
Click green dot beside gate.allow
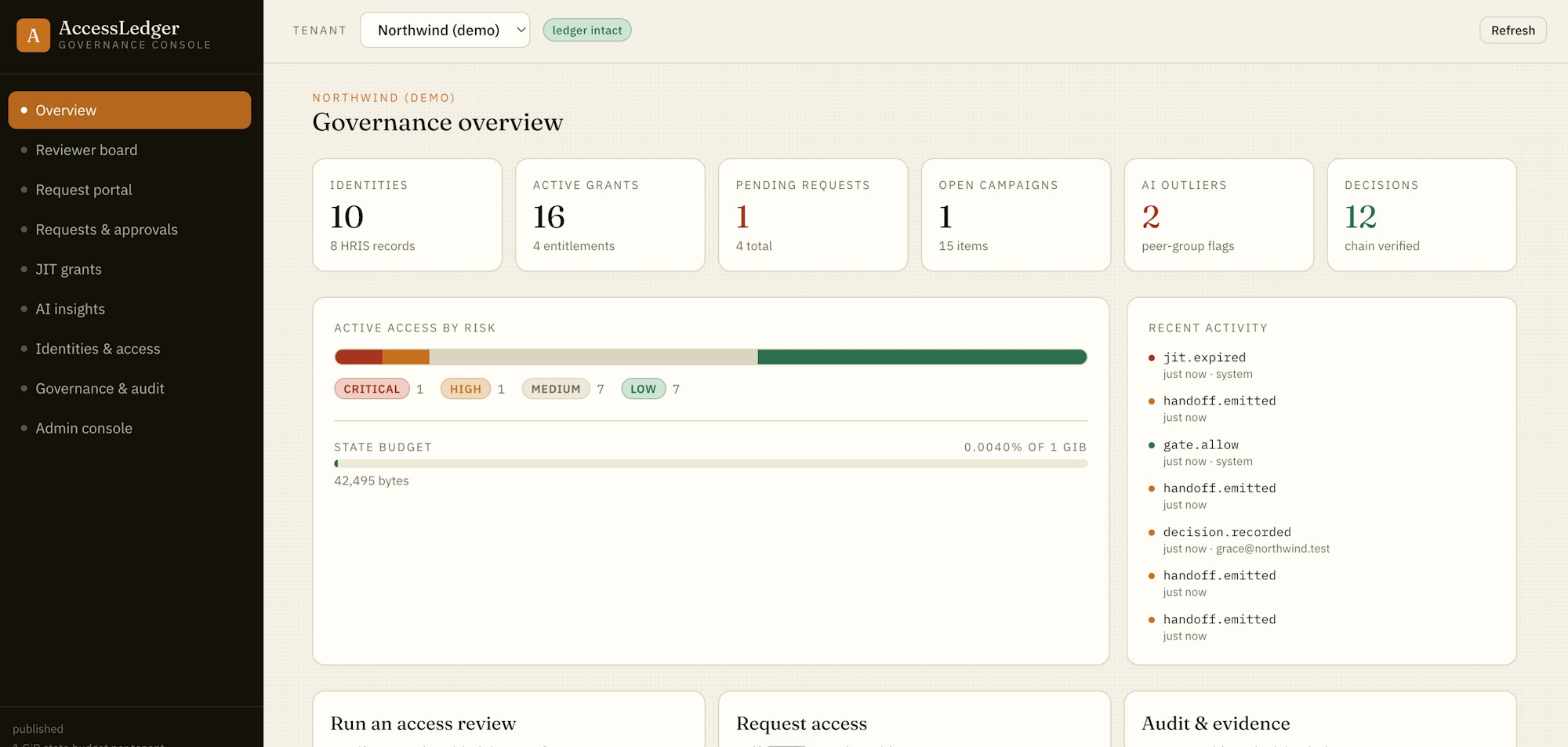pyautogui.click(x=1152, y=445)
